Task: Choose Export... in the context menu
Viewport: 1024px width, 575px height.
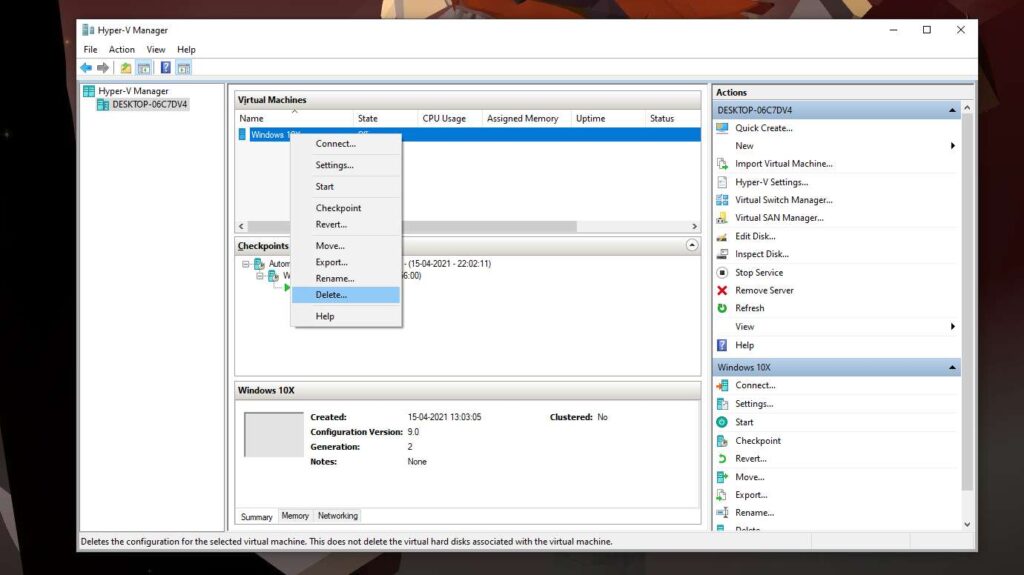Action: pyautogui.click(x=346, y=262)
